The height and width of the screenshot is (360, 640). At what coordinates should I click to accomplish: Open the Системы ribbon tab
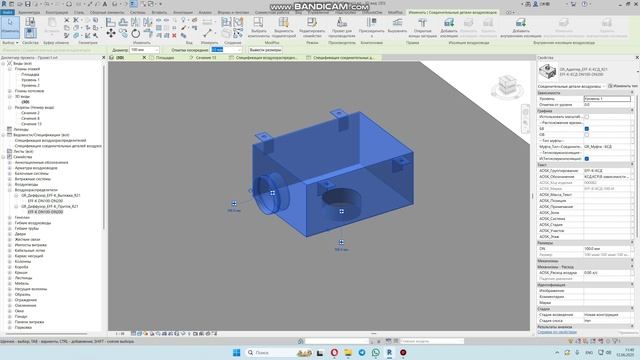coord(138,12)
